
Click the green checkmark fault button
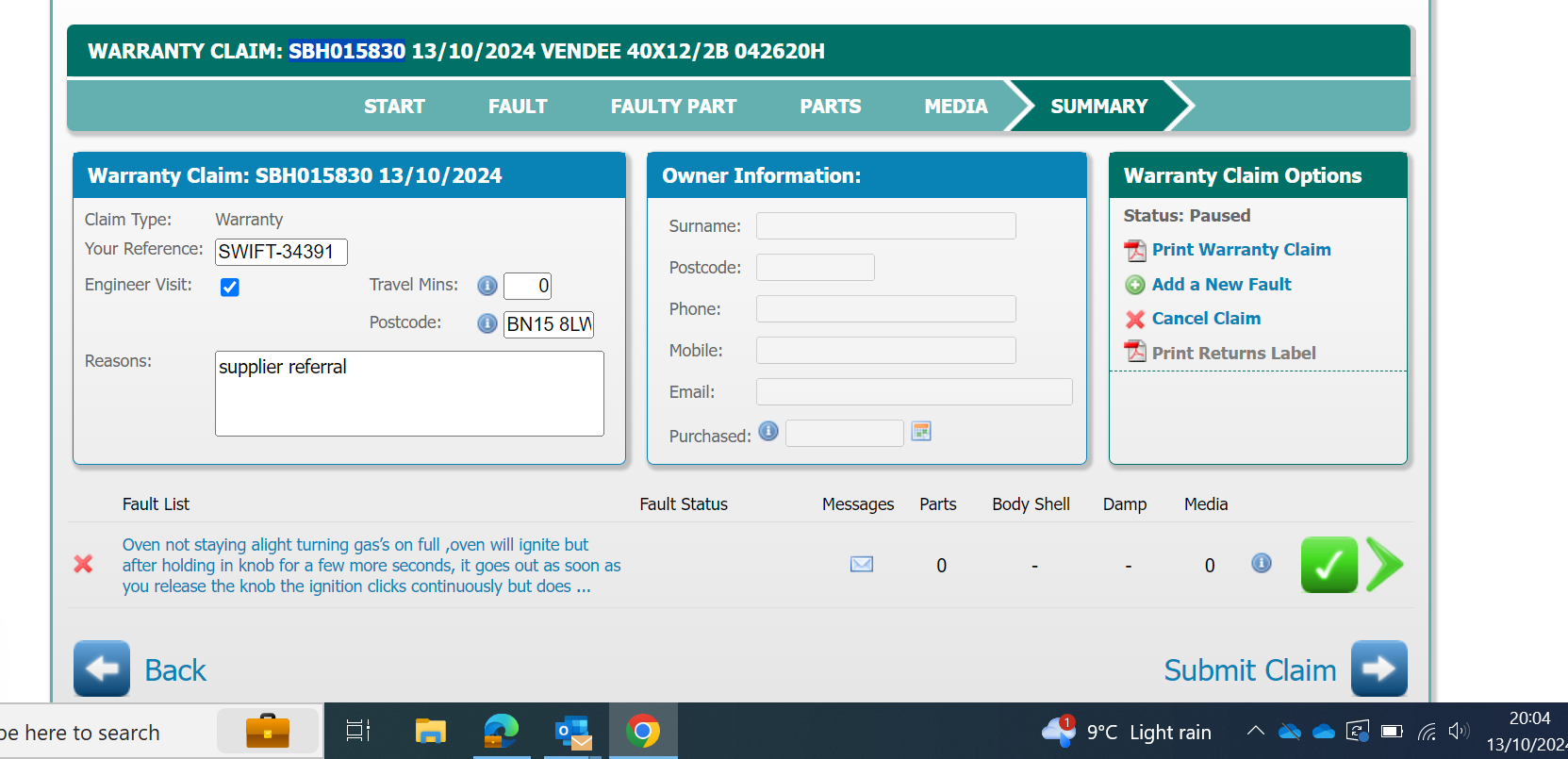tap(1329, 565)
